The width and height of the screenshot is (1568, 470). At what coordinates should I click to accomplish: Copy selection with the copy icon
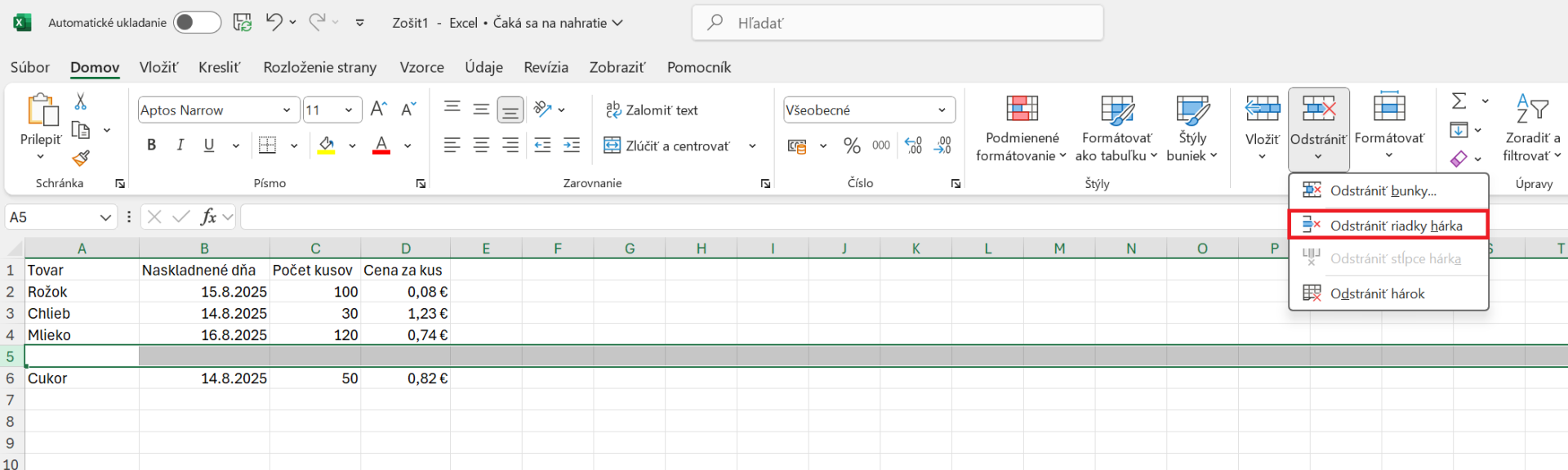point(81,130)
